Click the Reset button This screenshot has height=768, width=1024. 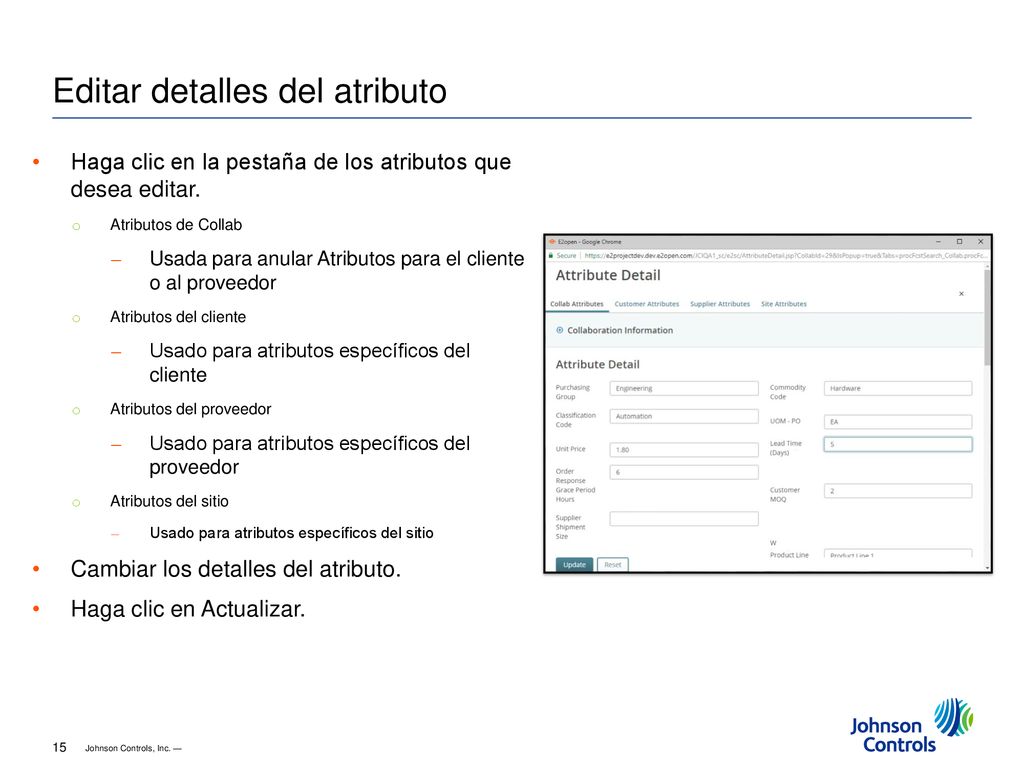(x=613, y=565)
